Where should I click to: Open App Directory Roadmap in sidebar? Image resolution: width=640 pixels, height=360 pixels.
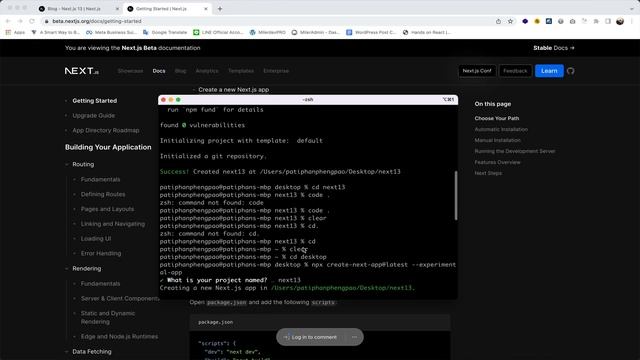coord(106,130)
